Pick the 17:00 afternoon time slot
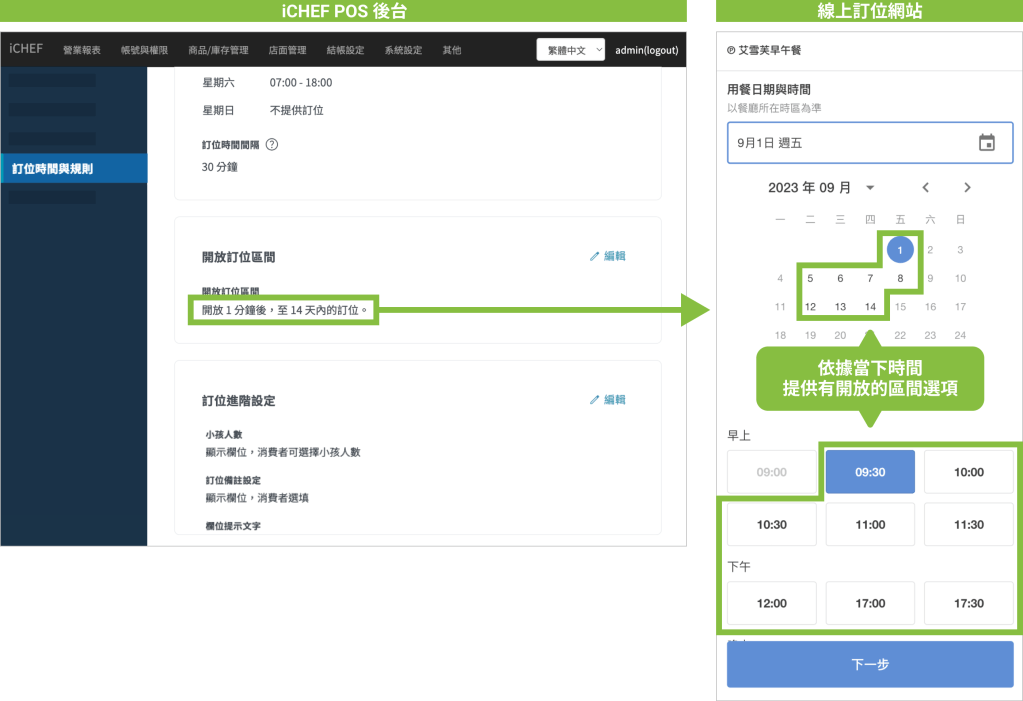The width and height of the screenshot is (1023, 701). pyautogui.click(x=869, y=603)
